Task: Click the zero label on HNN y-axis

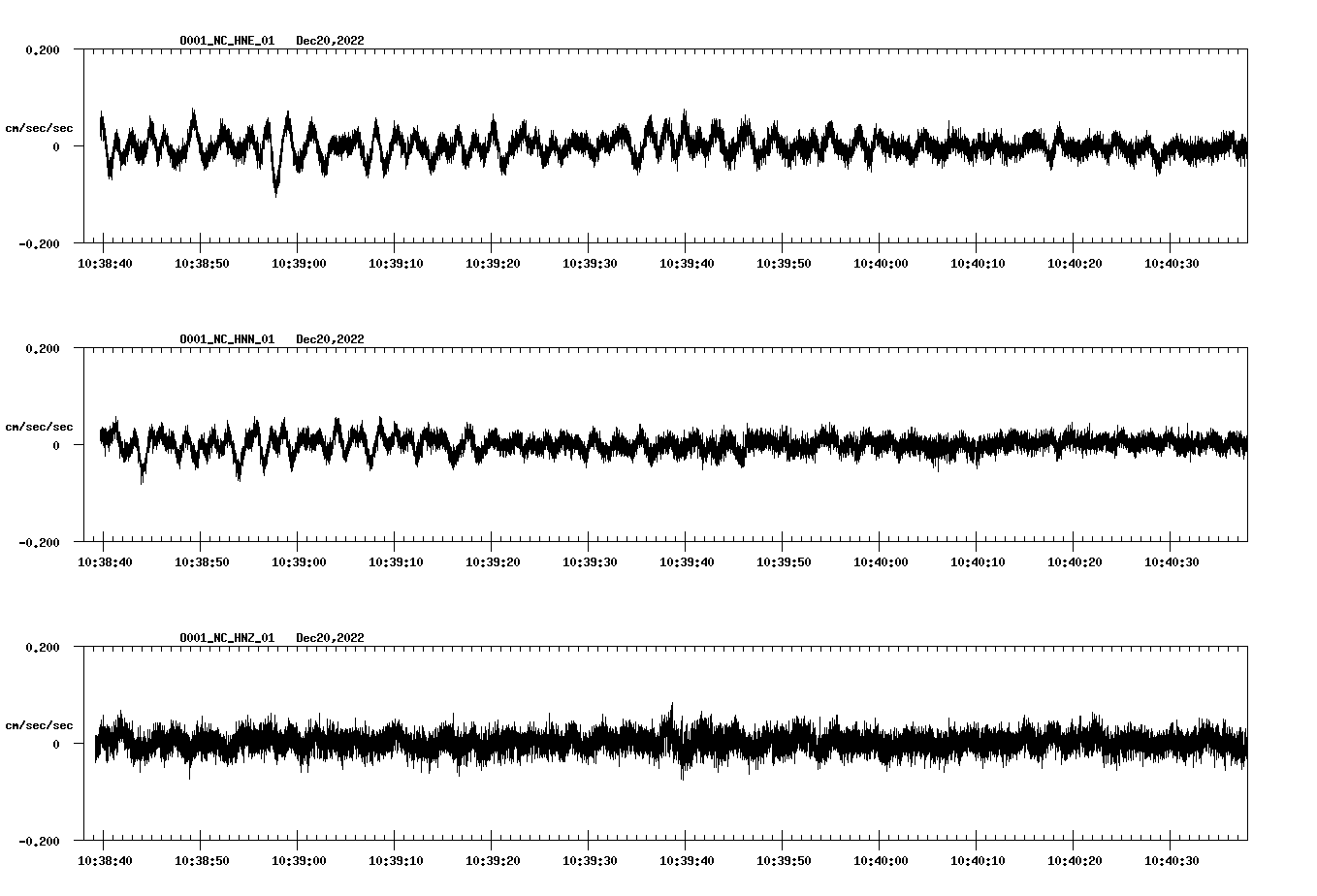Action: [56, 445]
